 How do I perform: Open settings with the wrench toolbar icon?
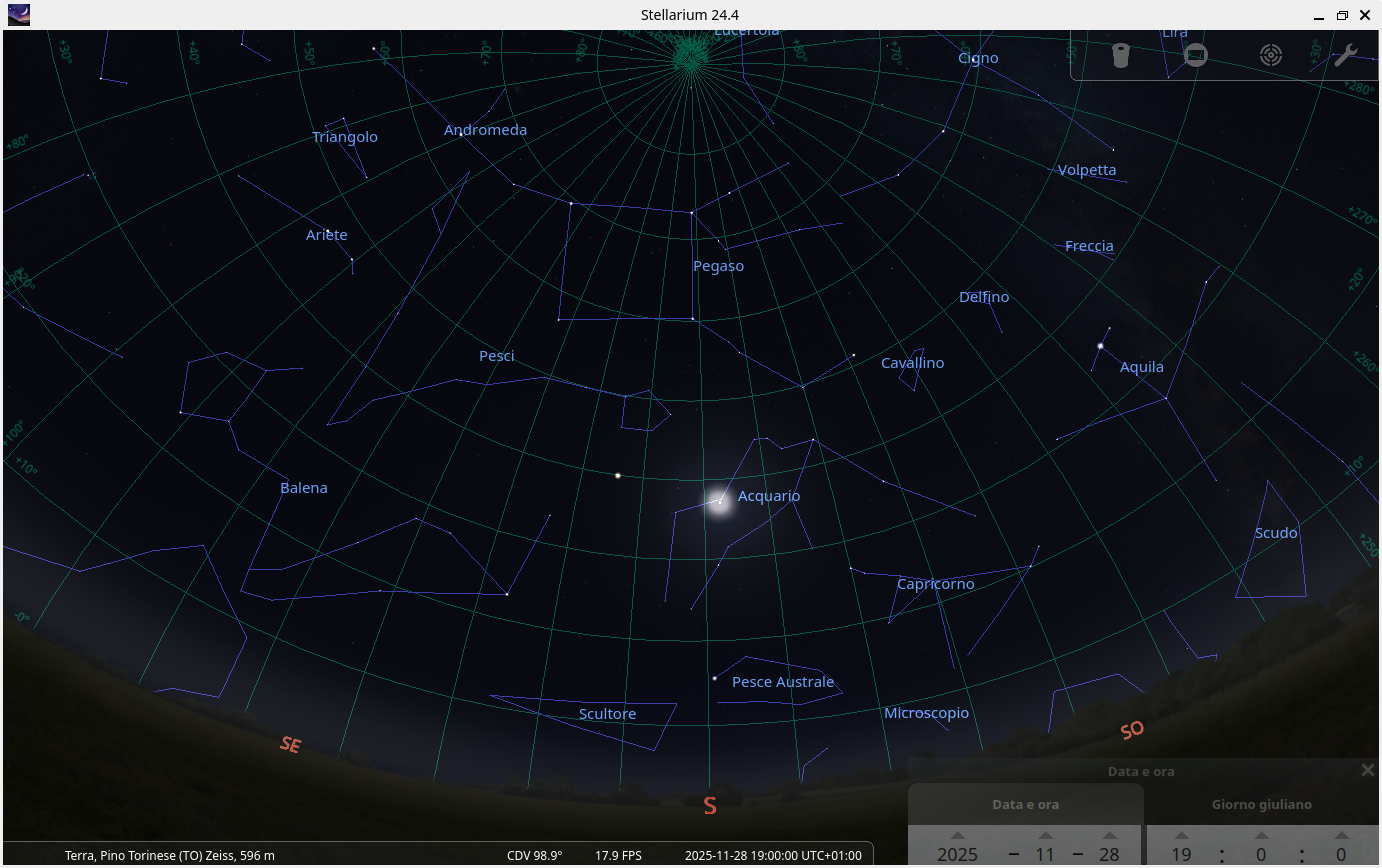(1344, 55)
